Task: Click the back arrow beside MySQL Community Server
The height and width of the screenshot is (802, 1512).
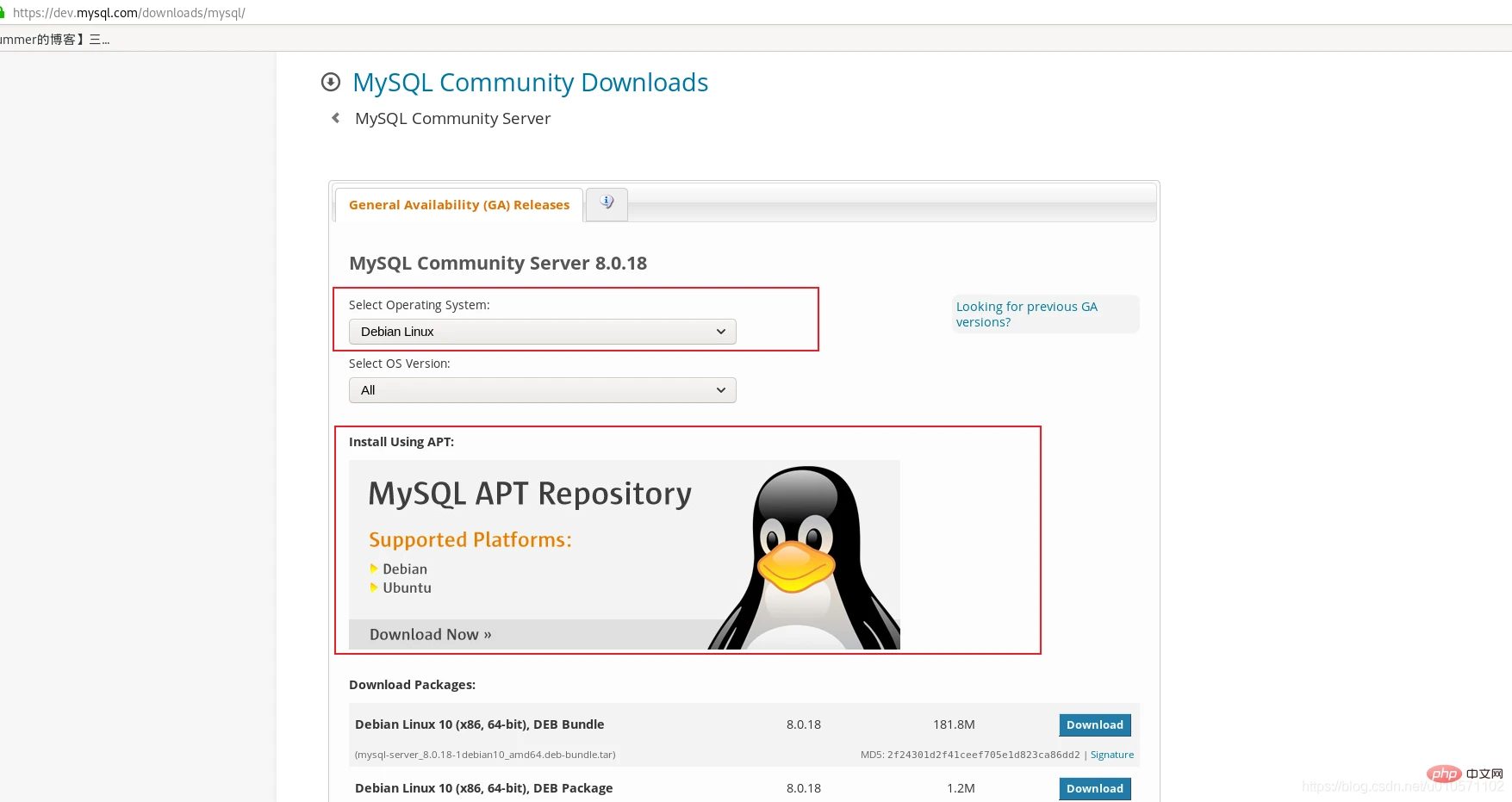Action: coord(335,118)
